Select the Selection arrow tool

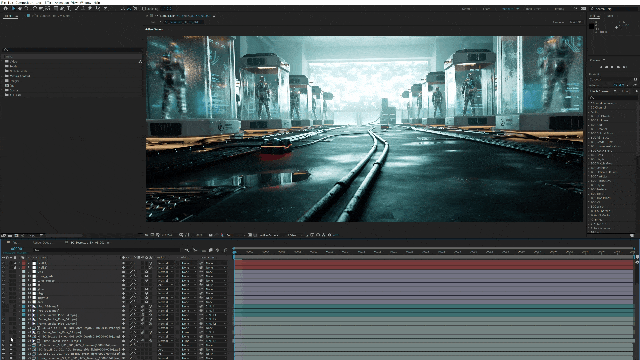tap(13, 9)
